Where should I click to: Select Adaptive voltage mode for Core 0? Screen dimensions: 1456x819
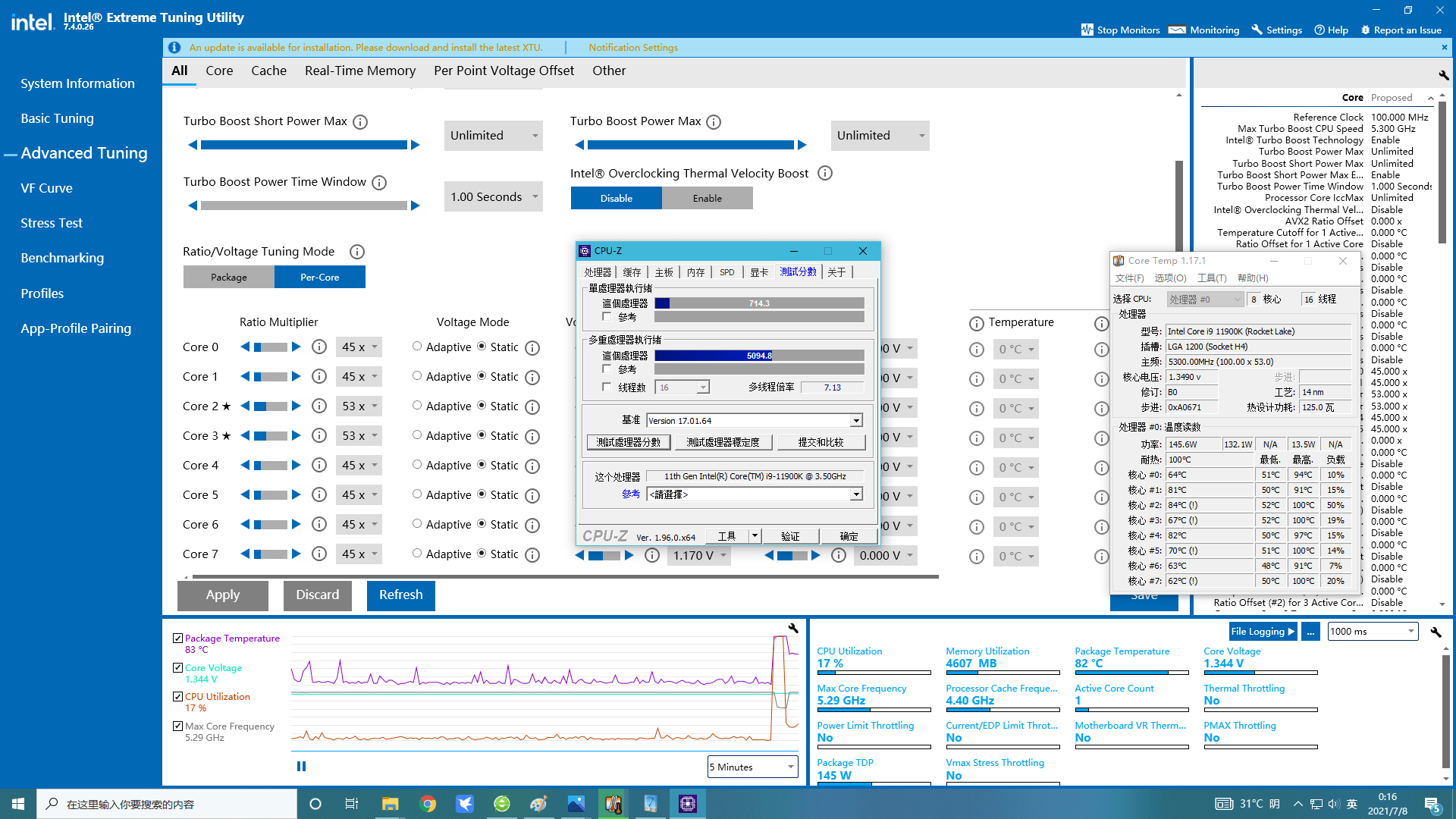(x=417, y=347)
